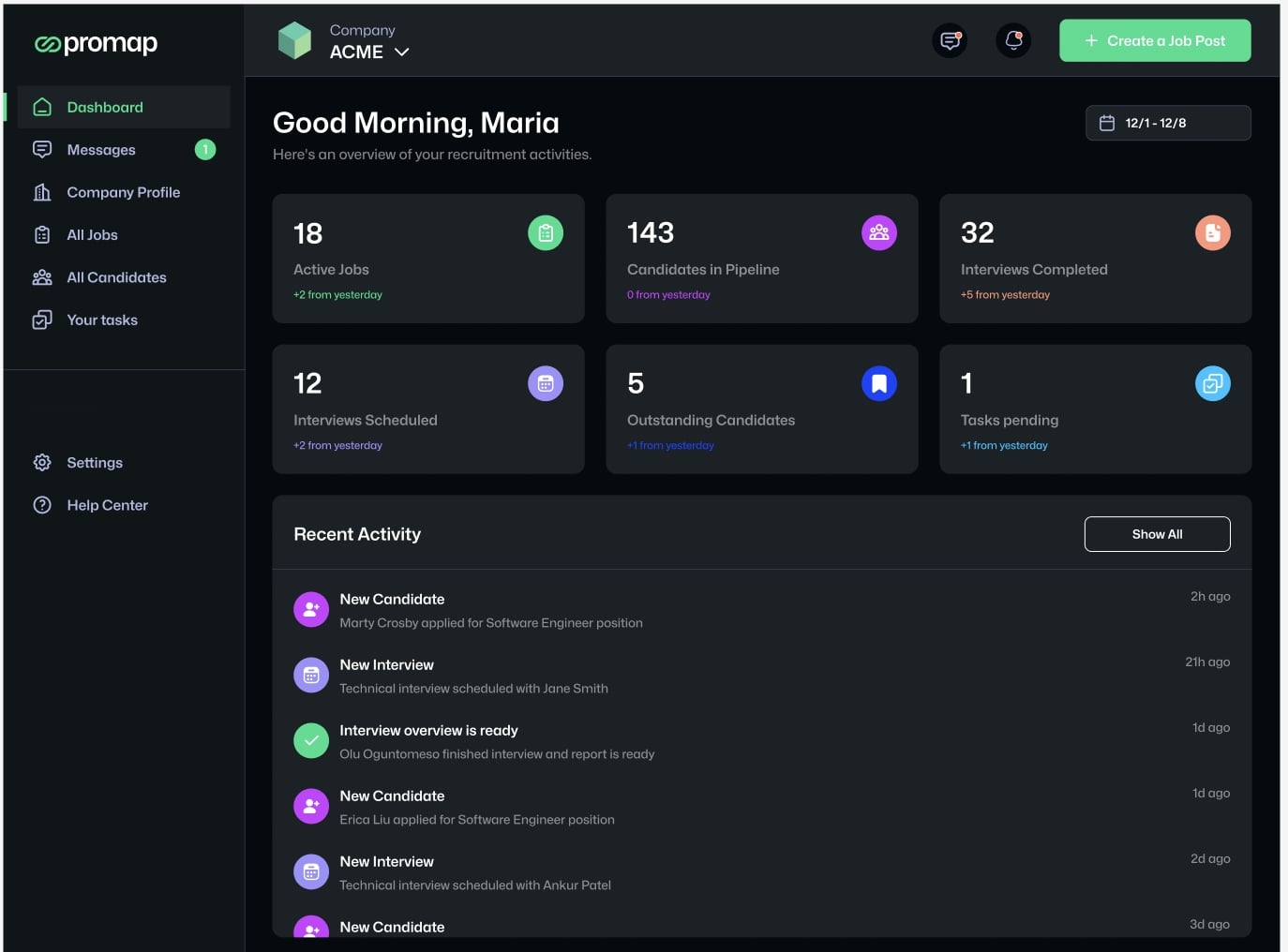Click the blue bookmark icon on Outstanding Candidates

(x=878, y=383)
